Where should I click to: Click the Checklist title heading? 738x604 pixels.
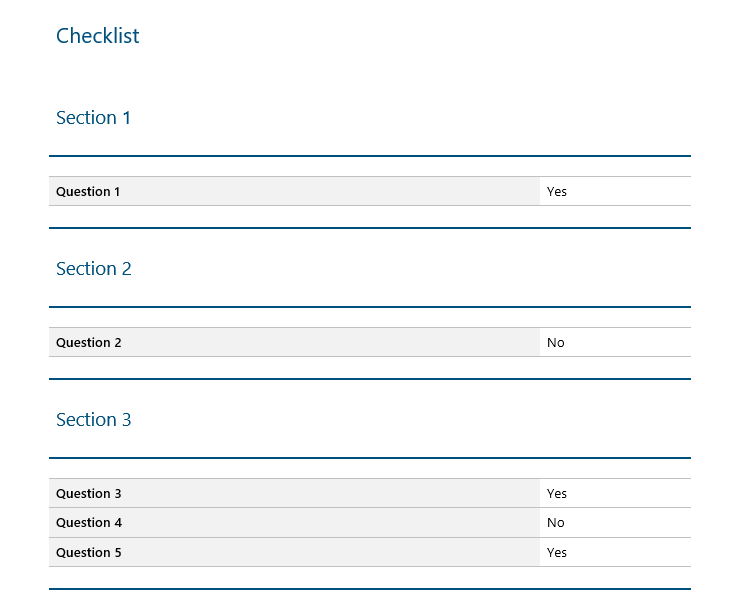click(97, 36)
